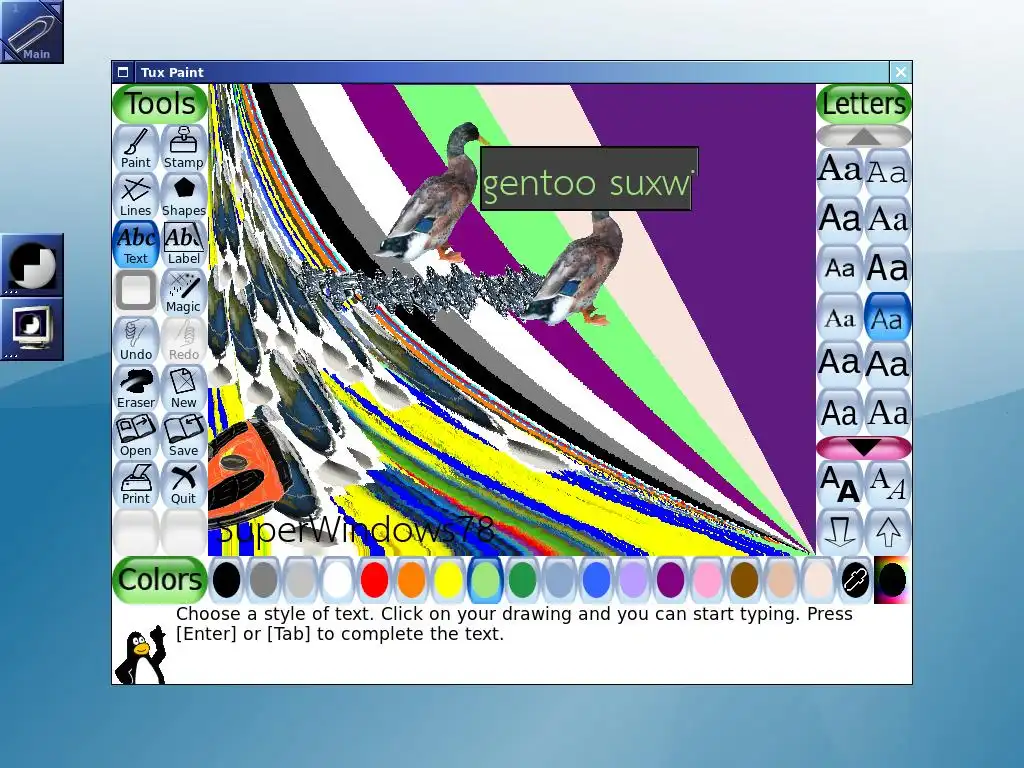Choose currently highlighted blue Aa font
The height and width of the screenshot is (768, 1024).
(888, 317)
